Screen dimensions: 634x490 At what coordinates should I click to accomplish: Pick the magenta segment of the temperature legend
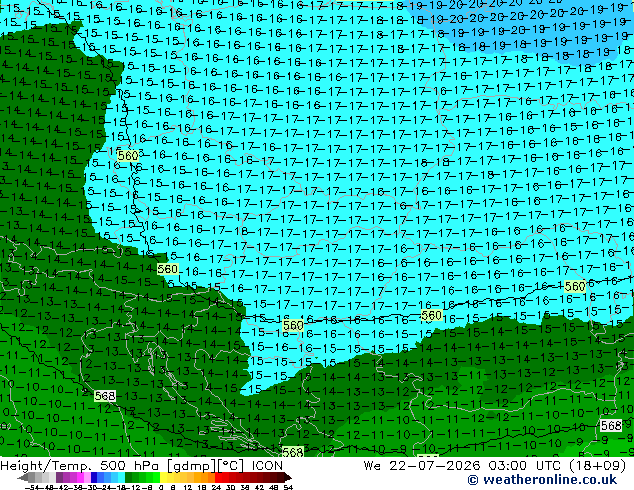pyautogui.click(x=80, y=477)
